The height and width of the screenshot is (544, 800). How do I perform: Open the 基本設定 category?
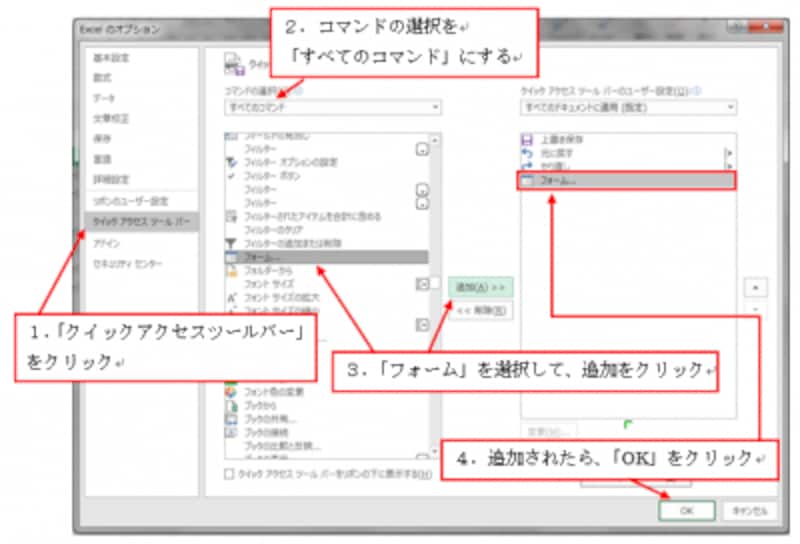coord(111,58)
